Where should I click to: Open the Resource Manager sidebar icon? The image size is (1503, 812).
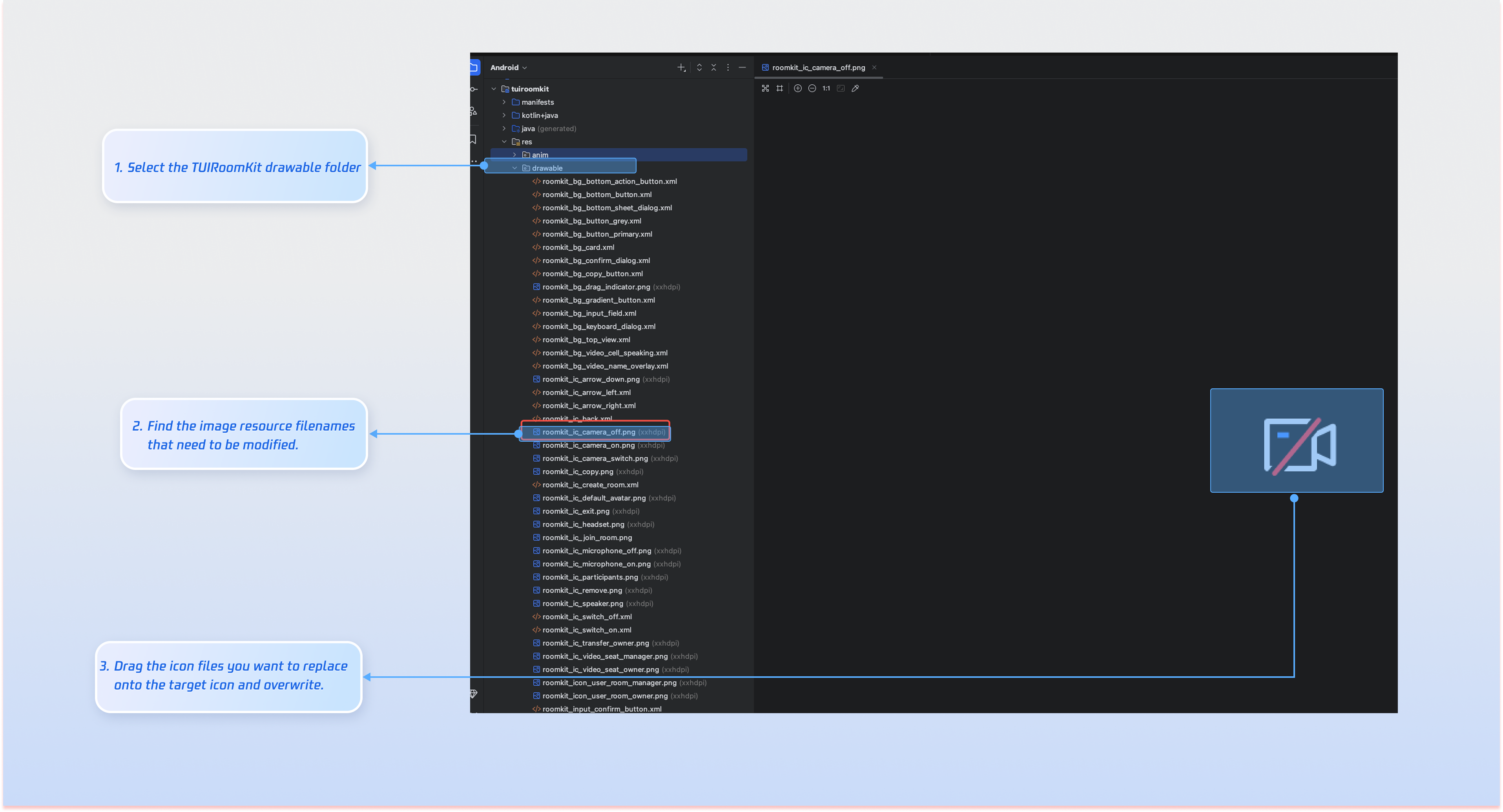pos(474,111)
